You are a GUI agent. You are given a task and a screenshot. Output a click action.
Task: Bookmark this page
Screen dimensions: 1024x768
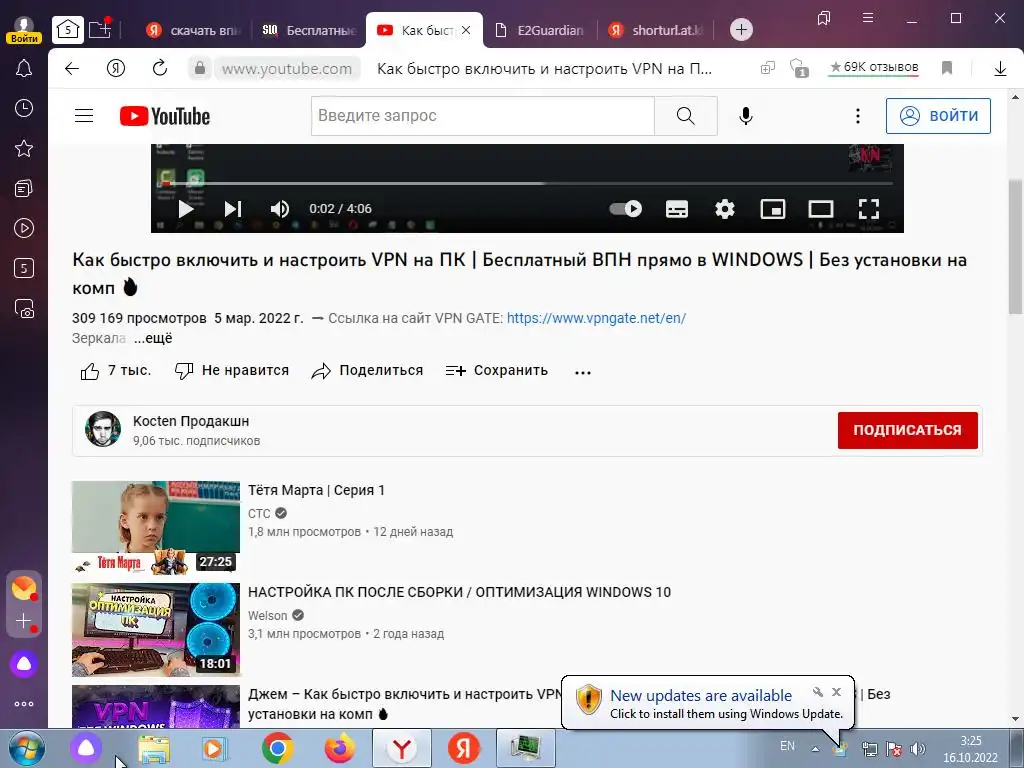[946, 68]
